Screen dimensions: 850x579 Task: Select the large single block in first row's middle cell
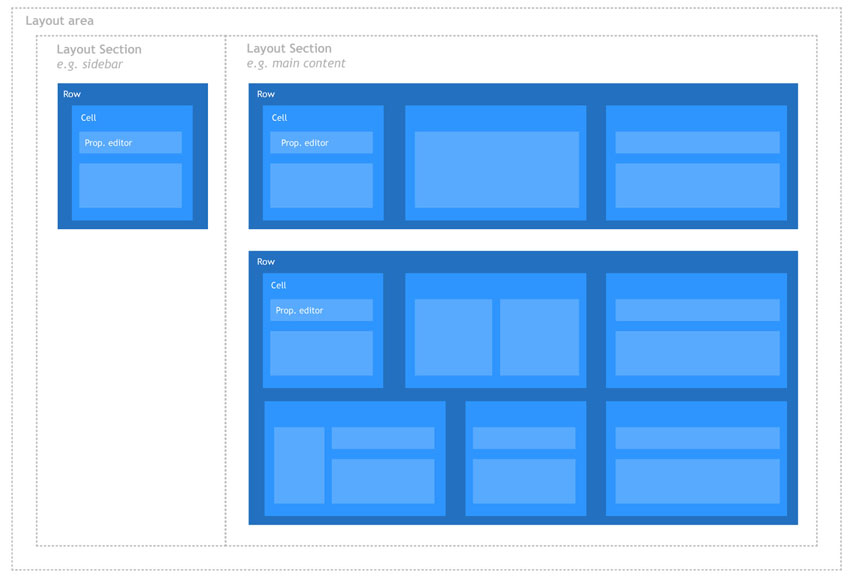coord(496,170)
